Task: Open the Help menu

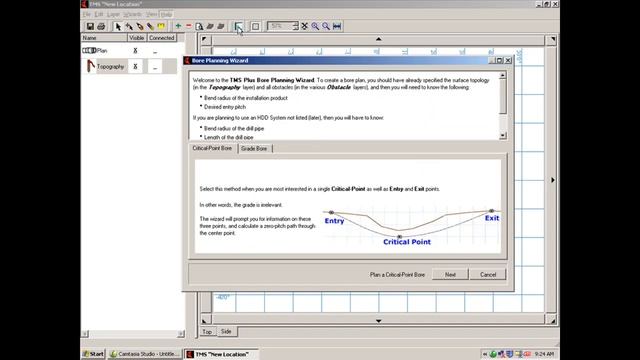Action: click(x=166, y=14)
